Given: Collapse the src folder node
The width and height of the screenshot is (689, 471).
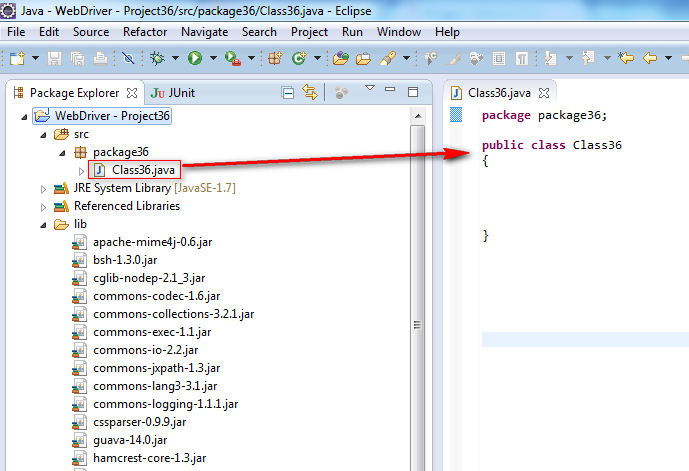Looking at the screenshot, I should 43,135.
